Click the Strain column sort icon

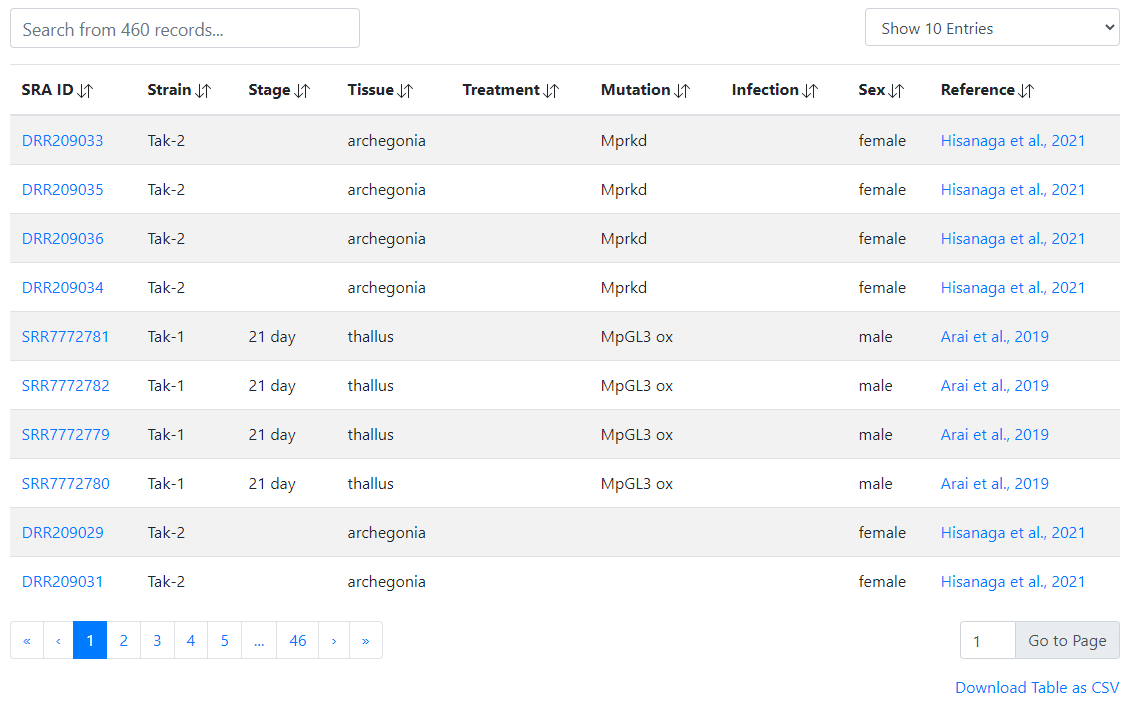(203, 91)
